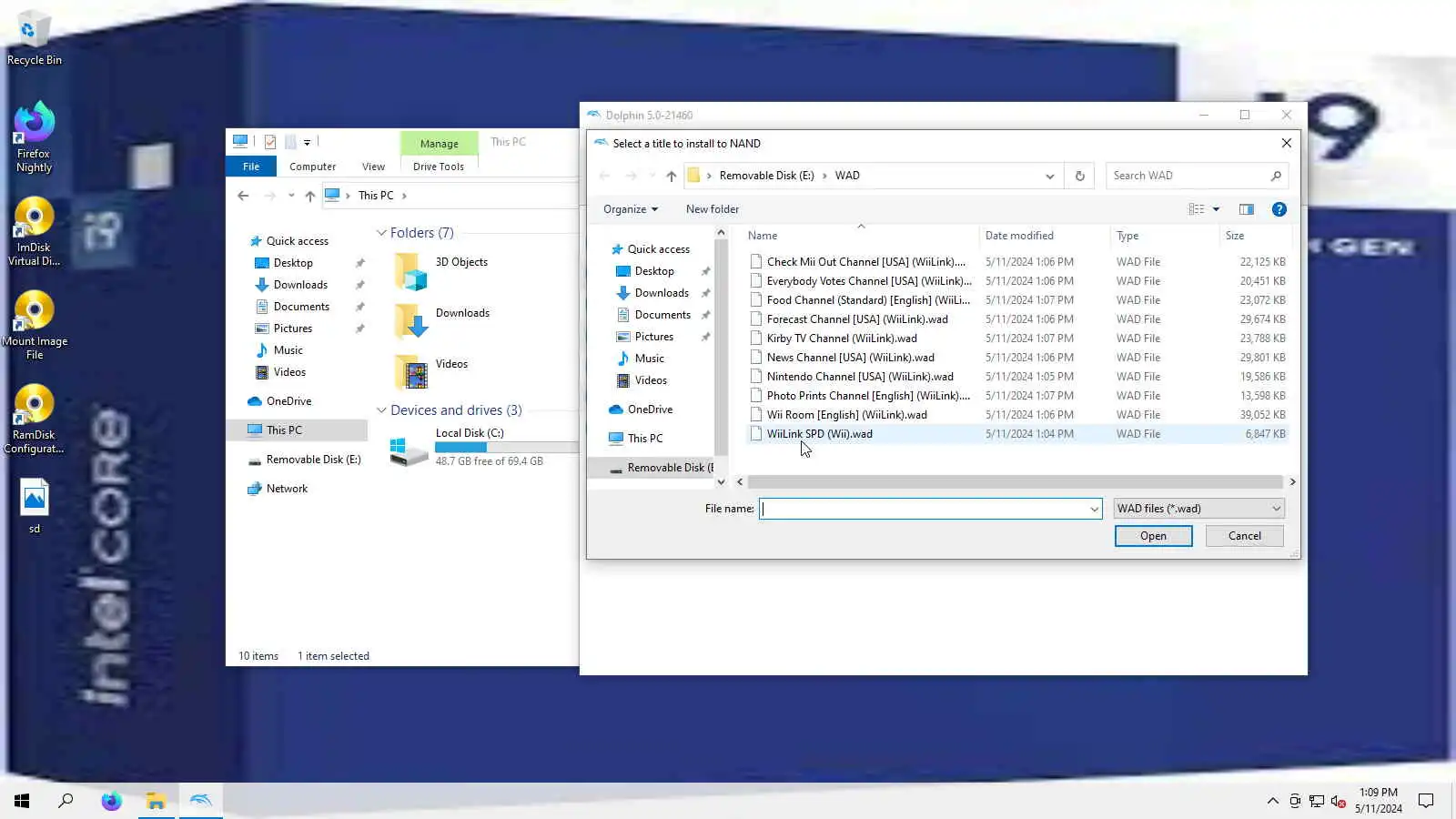1456x819 pixels.
Task: Open ImDisk Virtual Disk desktop shortcut
Action: pos(34,231)
